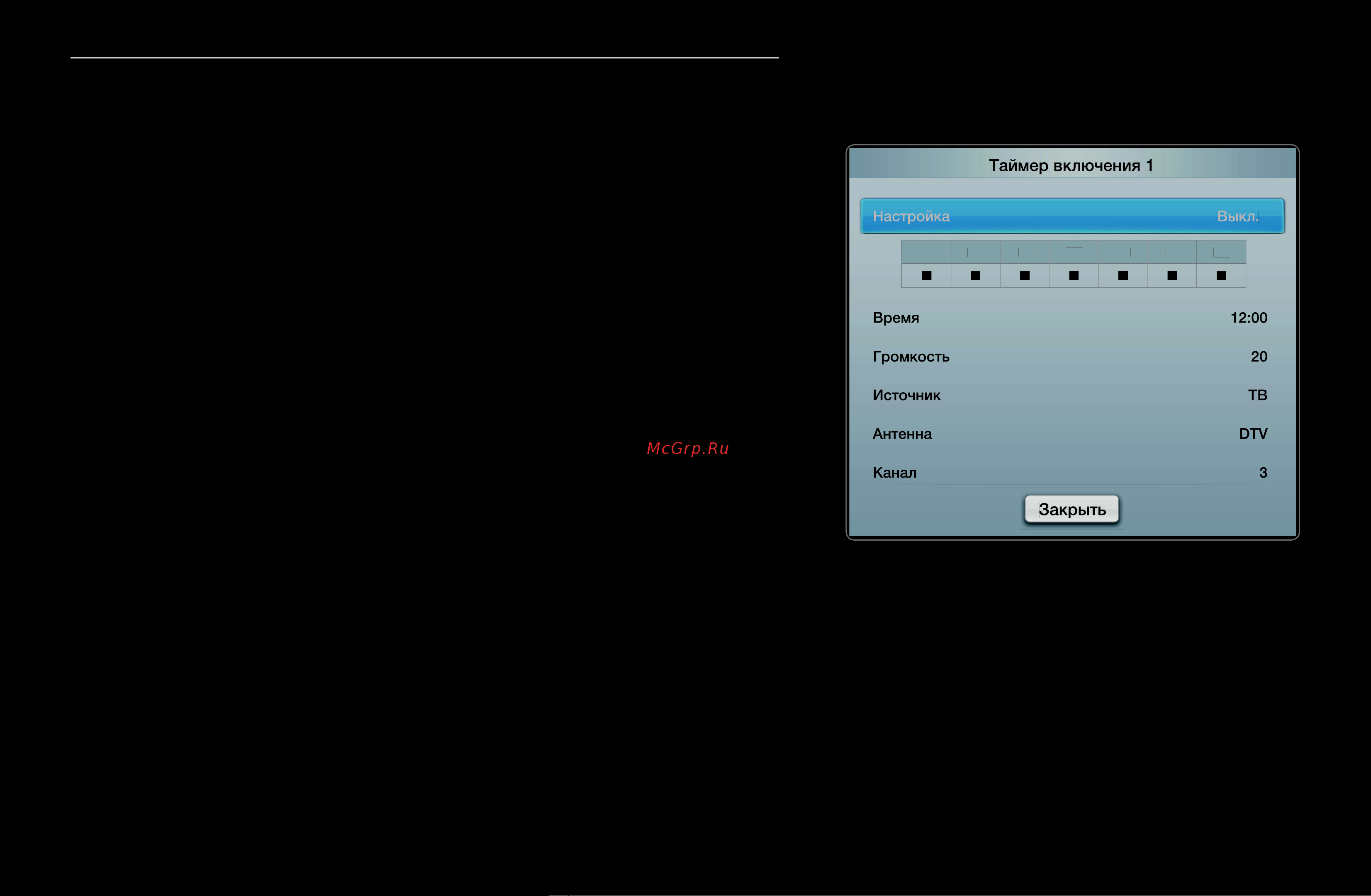Tick the sixth day checkbox in the weekday row

1172,276
